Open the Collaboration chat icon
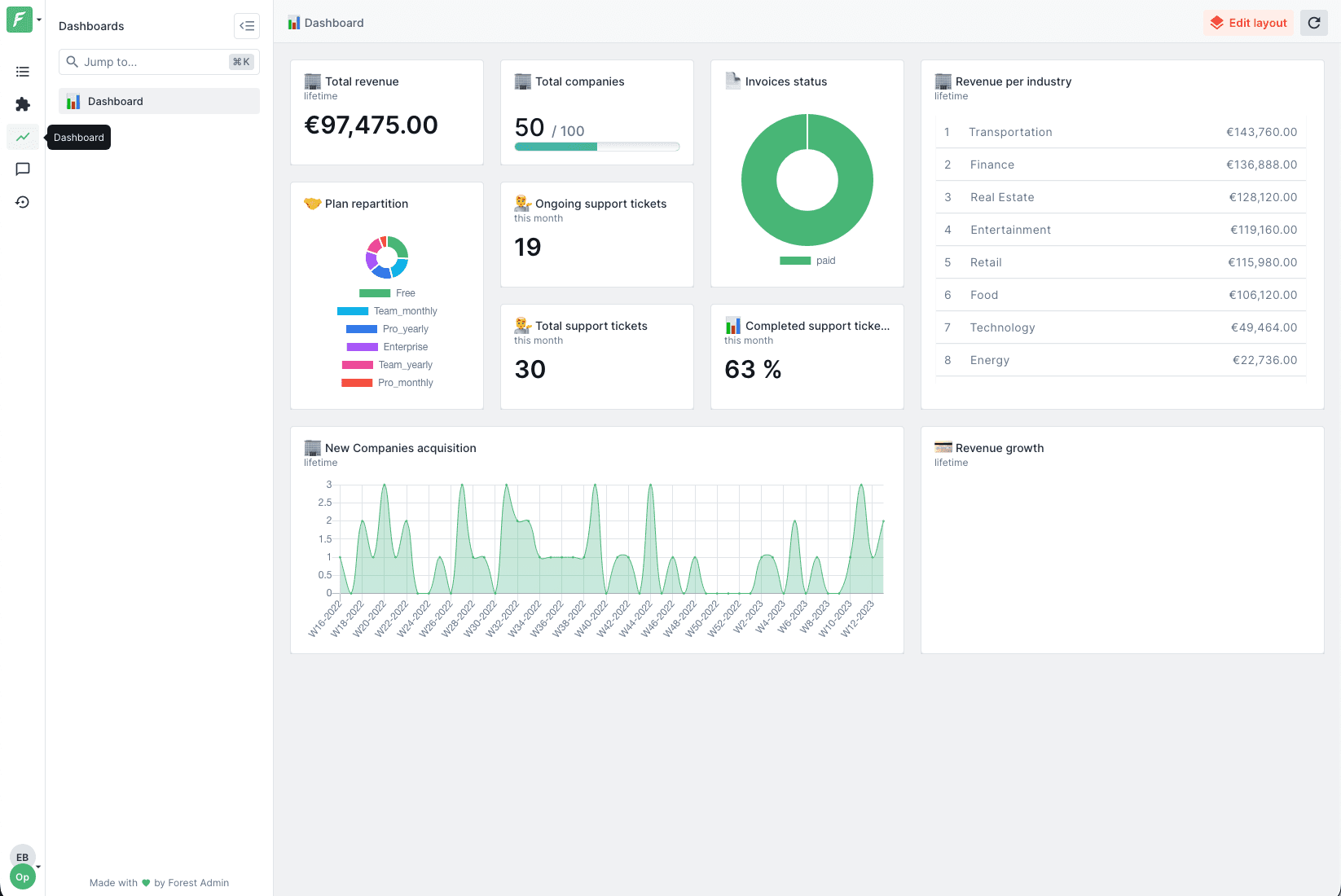 (23, 169)
